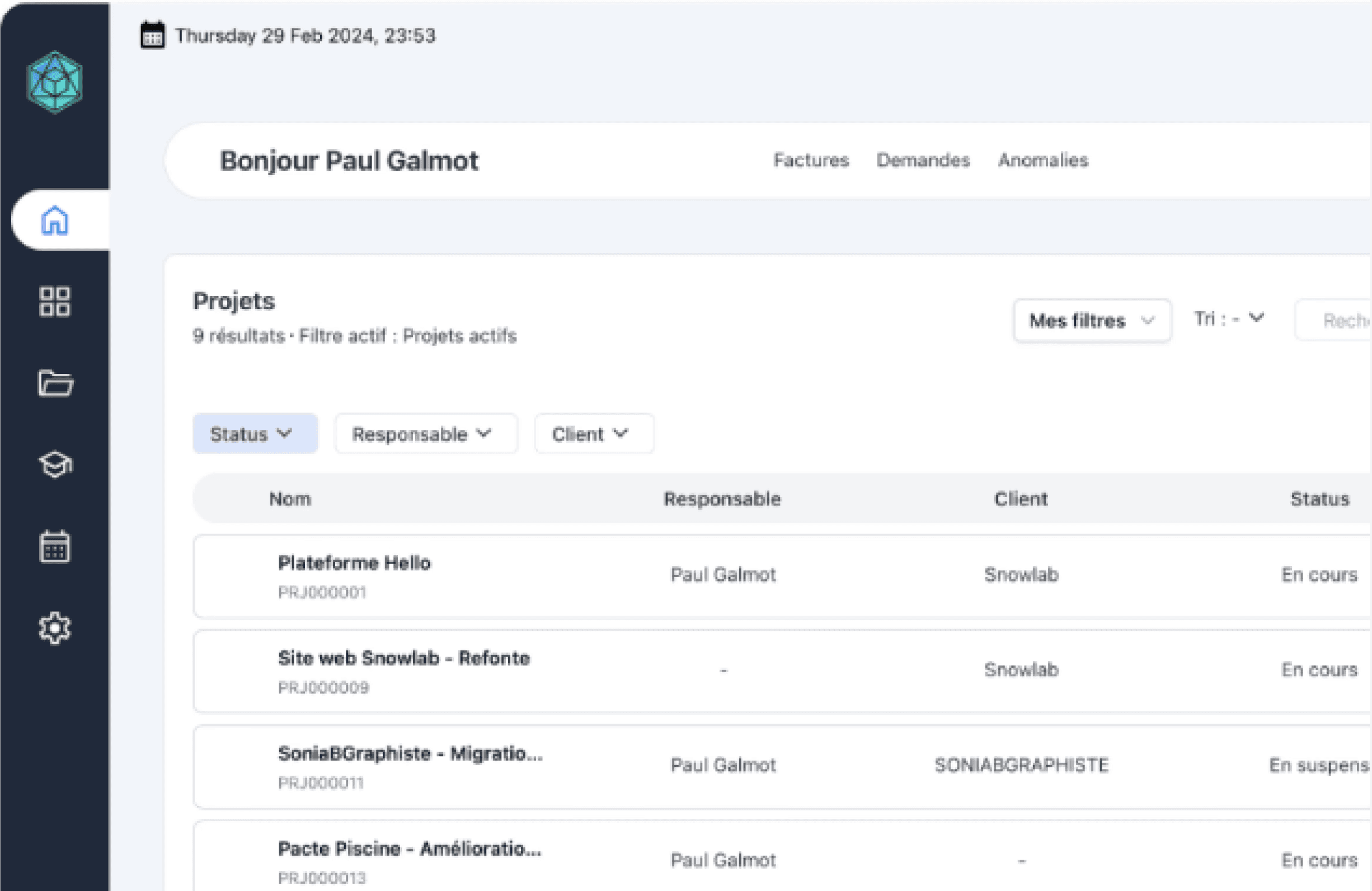Open the Tri sort dropdown

click(1229, 318)
